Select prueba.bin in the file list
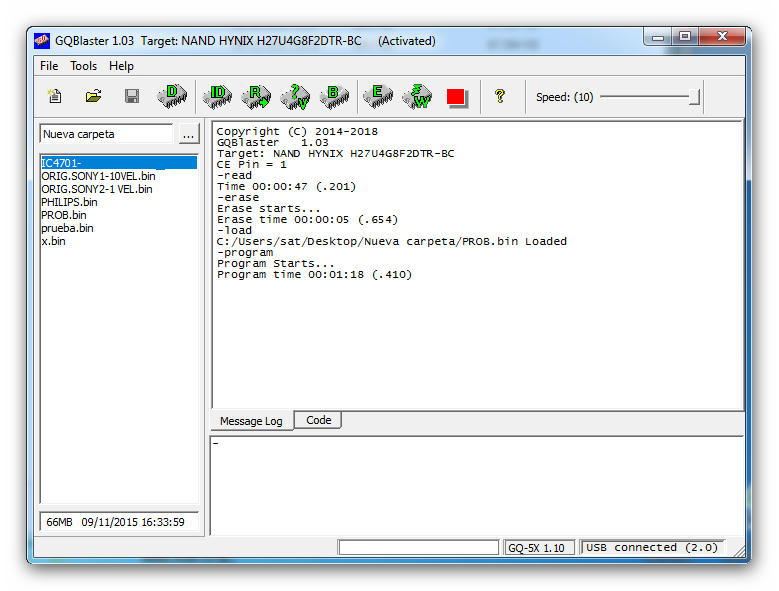Image resolution: width=779 pixels, height=591 pixels. 68,228
